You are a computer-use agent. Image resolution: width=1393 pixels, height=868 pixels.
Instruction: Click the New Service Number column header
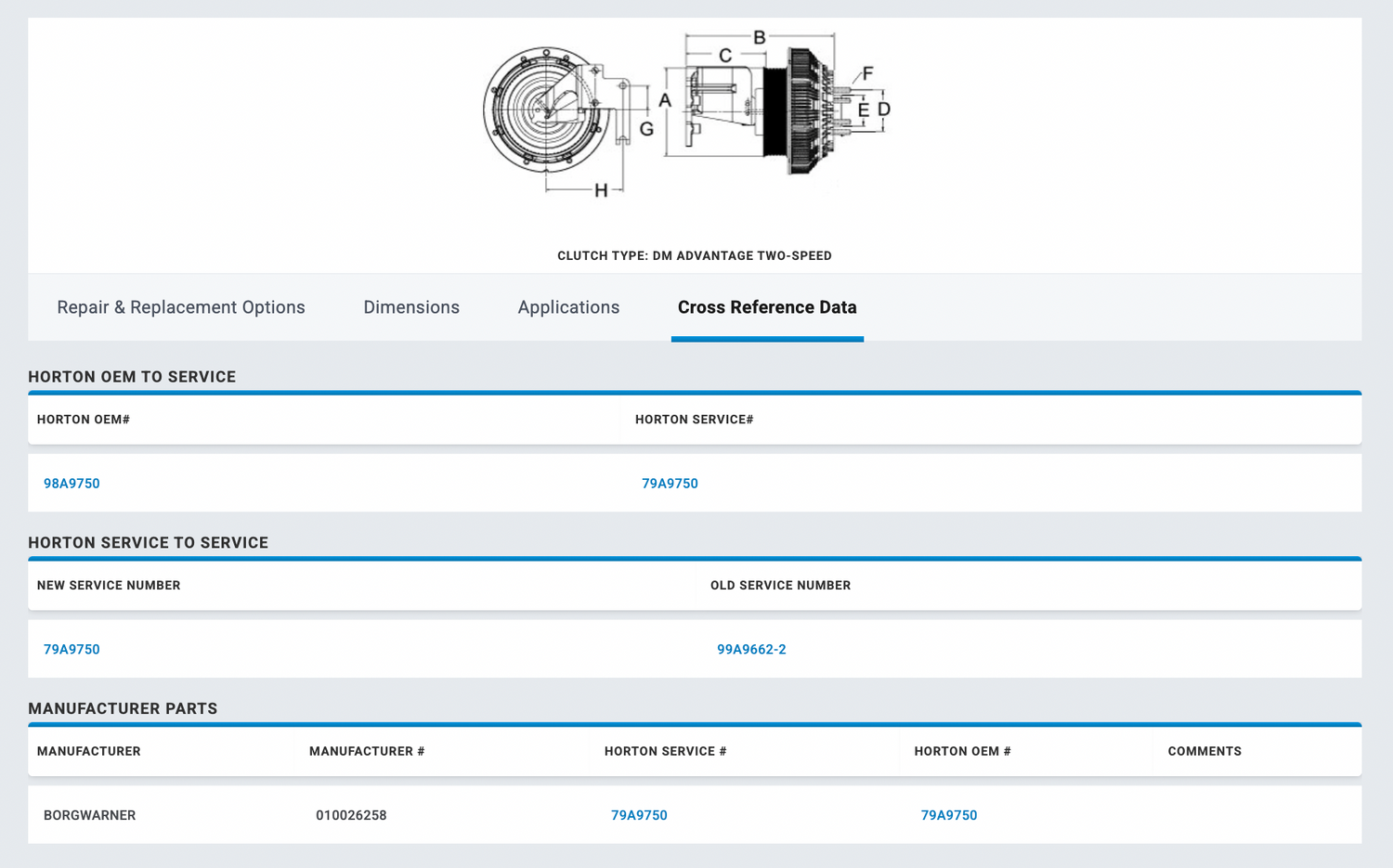(x=109, y=586)
